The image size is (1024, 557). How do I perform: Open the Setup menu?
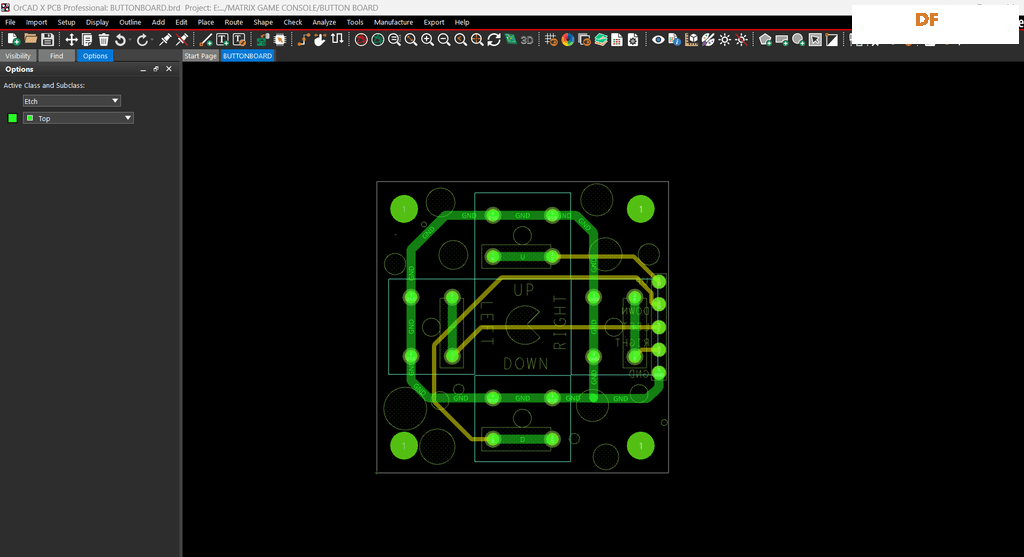click(x=66, y=22)
